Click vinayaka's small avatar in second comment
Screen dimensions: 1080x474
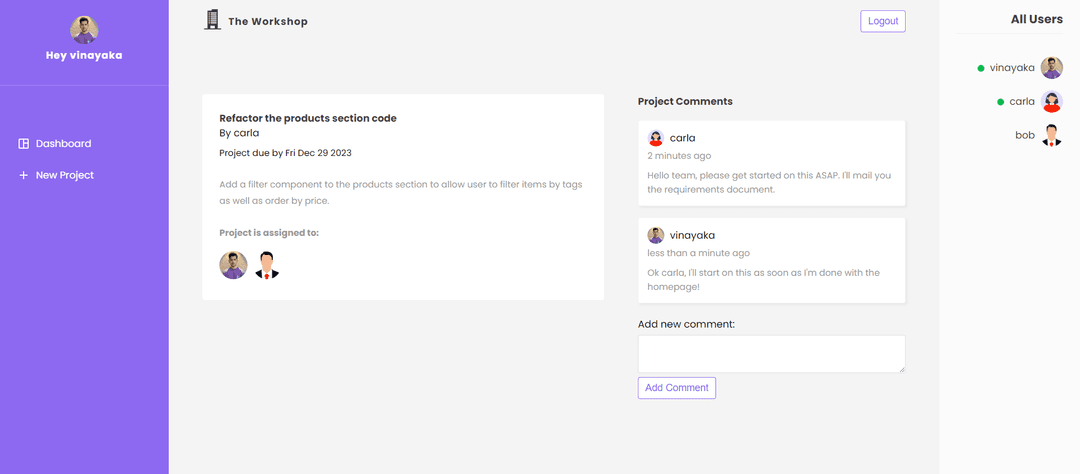tap(656, 235)
